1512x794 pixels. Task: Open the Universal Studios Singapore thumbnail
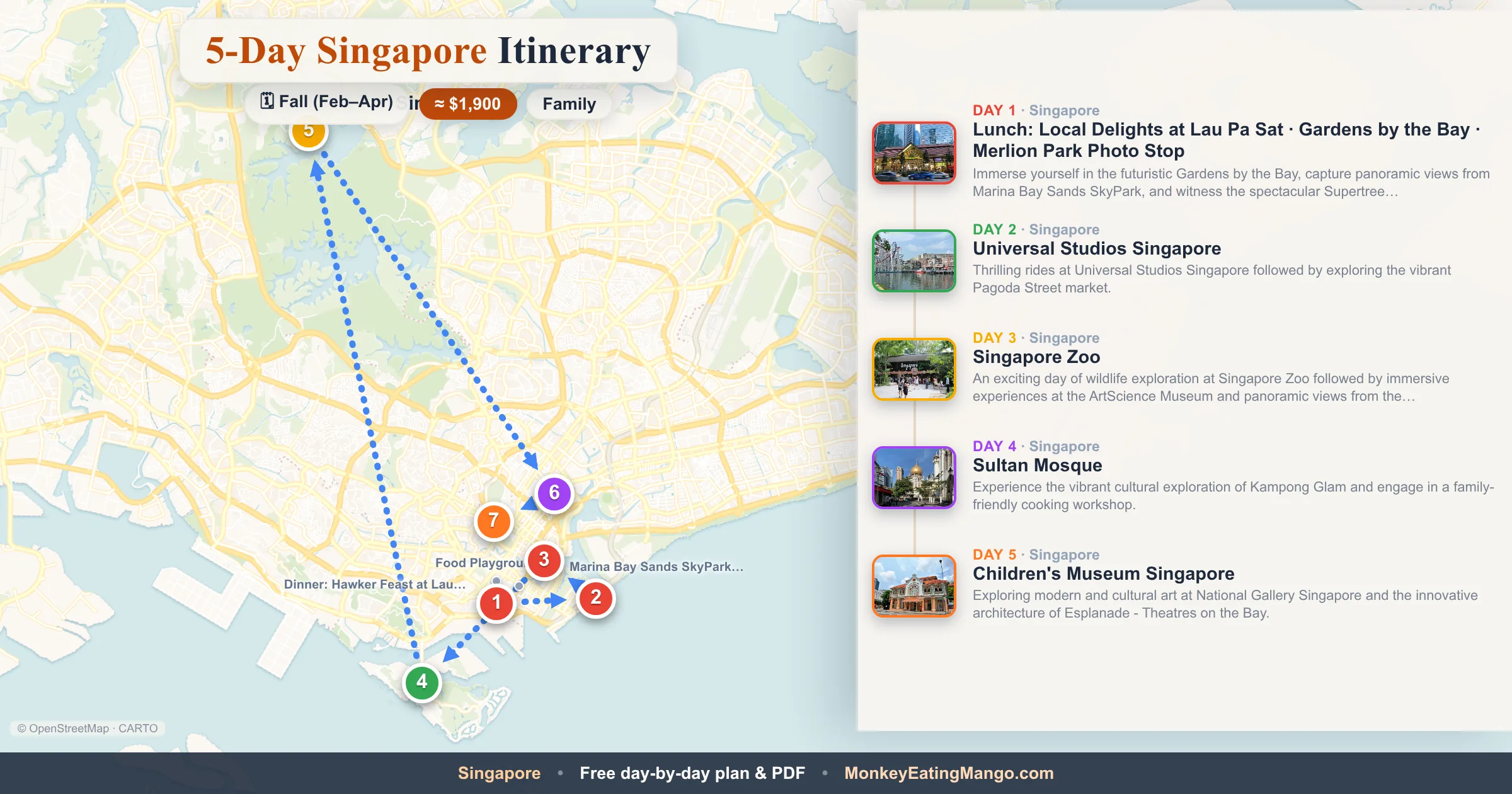coord(914,260)
